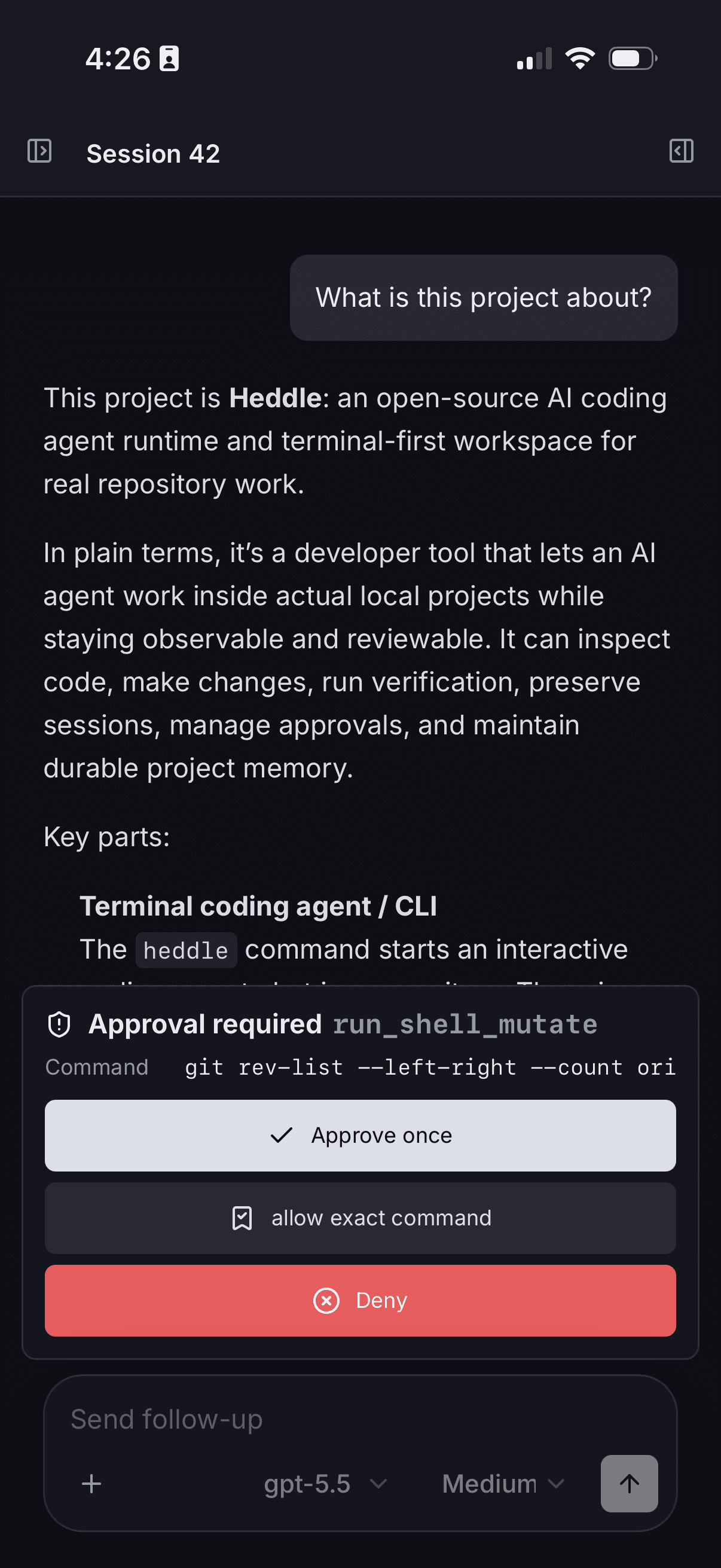This screenshot has width=721, height=1568.
Task: Open the gpt-5.5 model dropdown
Action: click(x=325, y=1484)
